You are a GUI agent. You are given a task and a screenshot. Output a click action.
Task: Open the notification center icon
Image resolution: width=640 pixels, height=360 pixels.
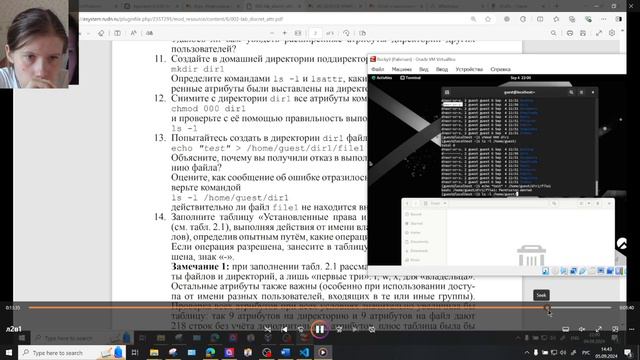628,353
